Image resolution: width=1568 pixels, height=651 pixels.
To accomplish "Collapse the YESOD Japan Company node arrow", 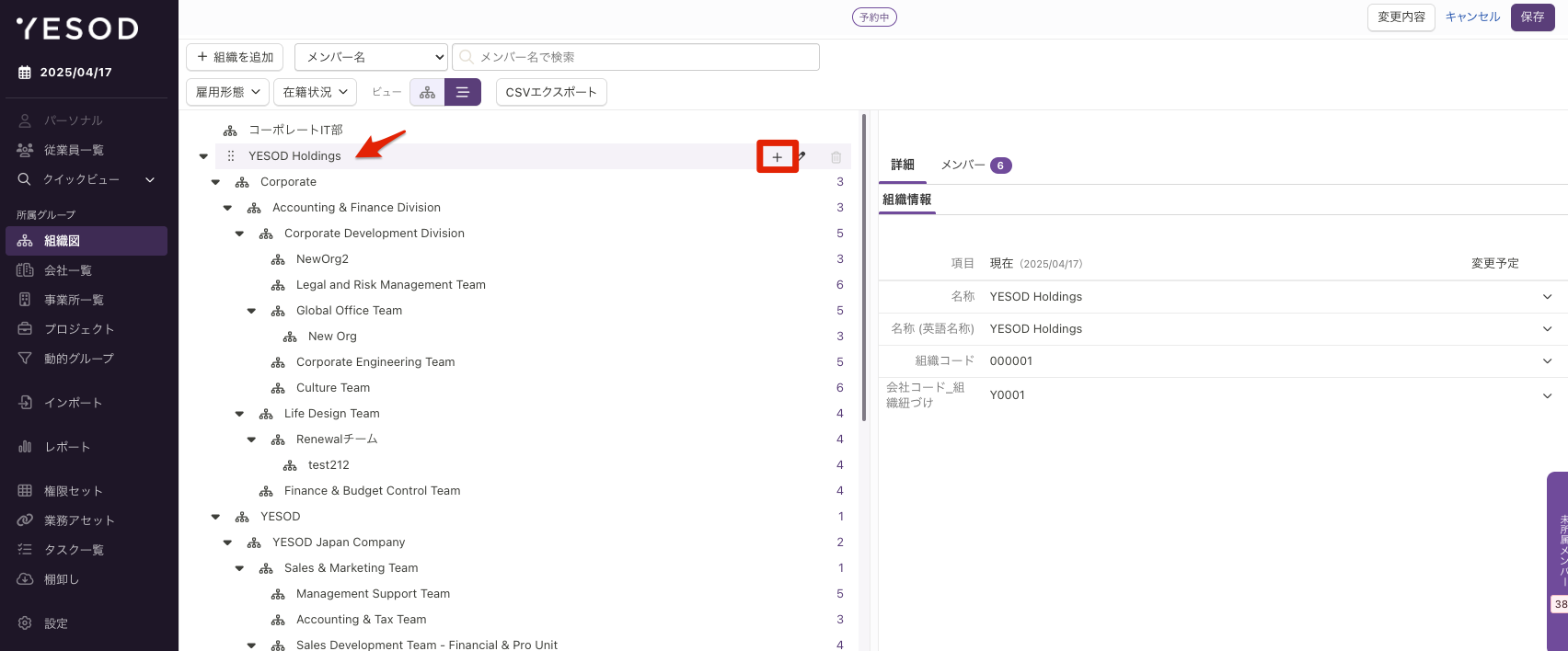I will [x=227, y=542].
